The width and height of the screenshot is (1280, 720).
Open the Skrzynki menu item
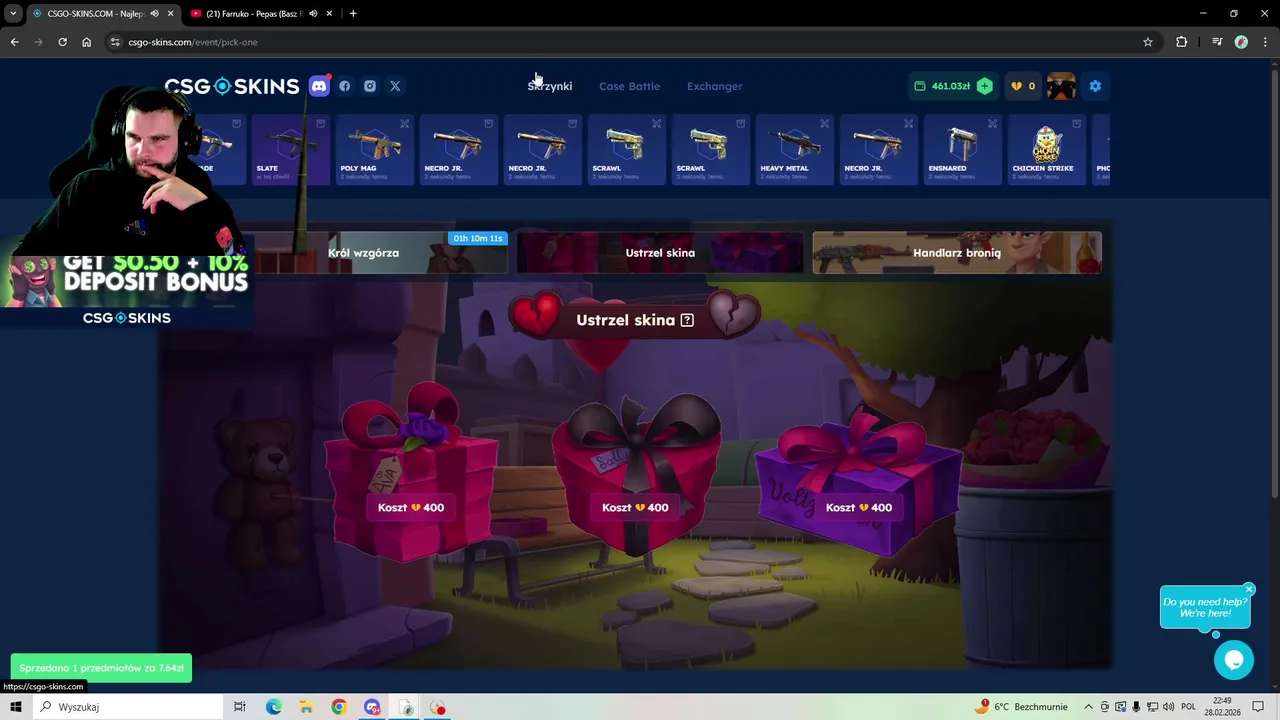(x=550, y=86)
